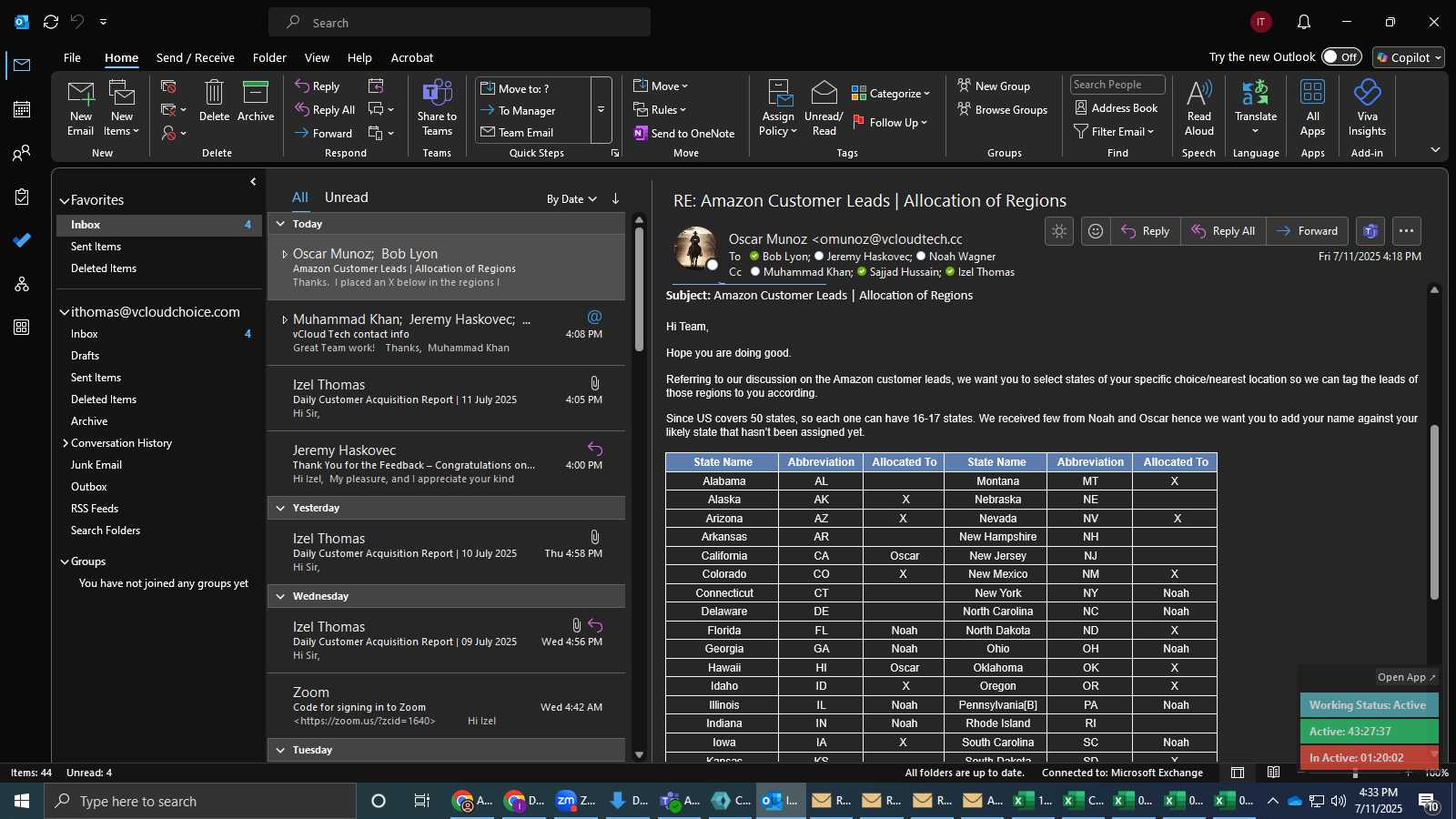This screenshot has height=819, width=1456.
Task: Open Move dropdown in ribbon
Action: pyautogui.click(x=661, y=86)
